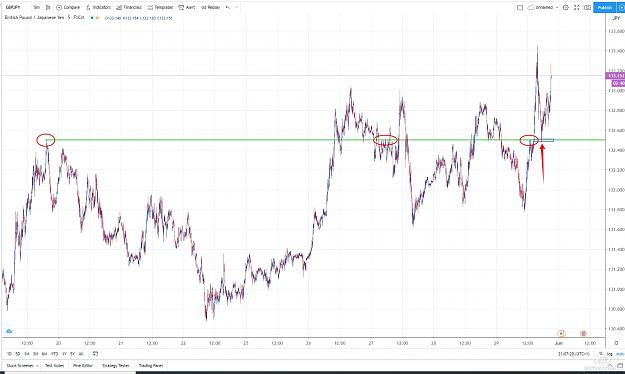The height and width of the screenshot is (374, 625).
Task: Change the 5m chart interval
Action: click(x=36, y=7)
